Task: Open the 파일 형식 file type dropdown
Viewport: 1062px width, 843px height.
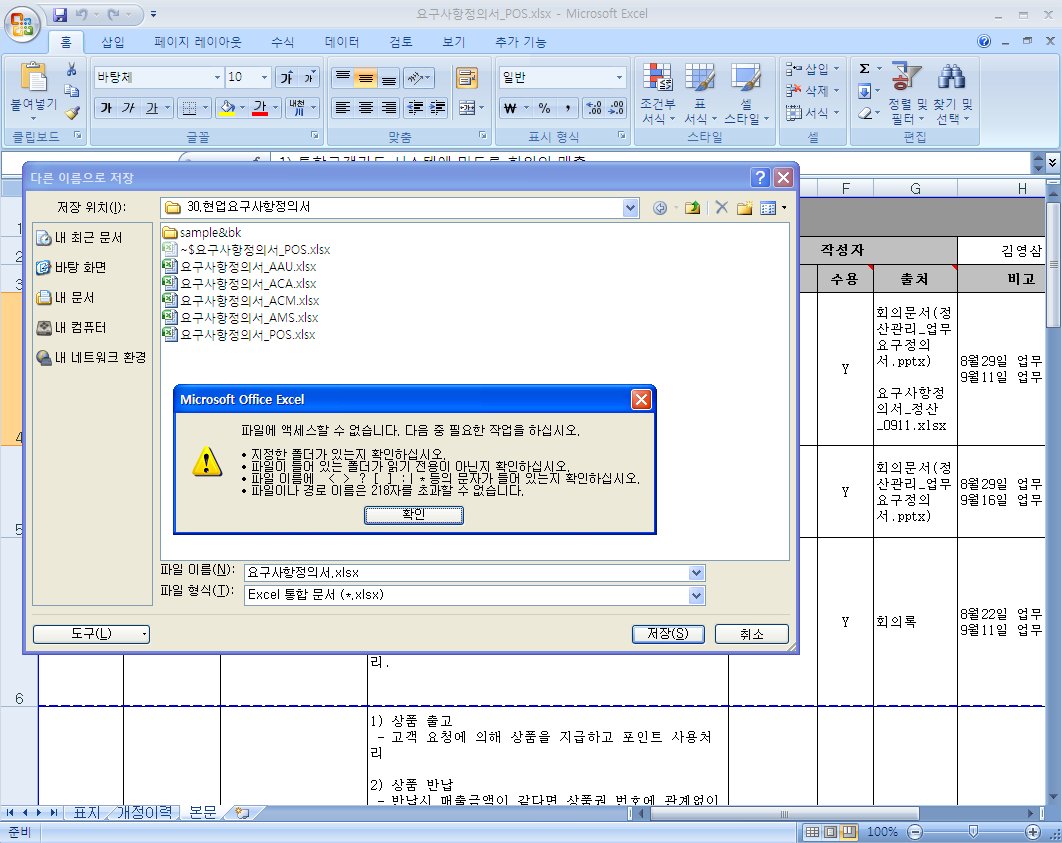Action: point(696,595)
